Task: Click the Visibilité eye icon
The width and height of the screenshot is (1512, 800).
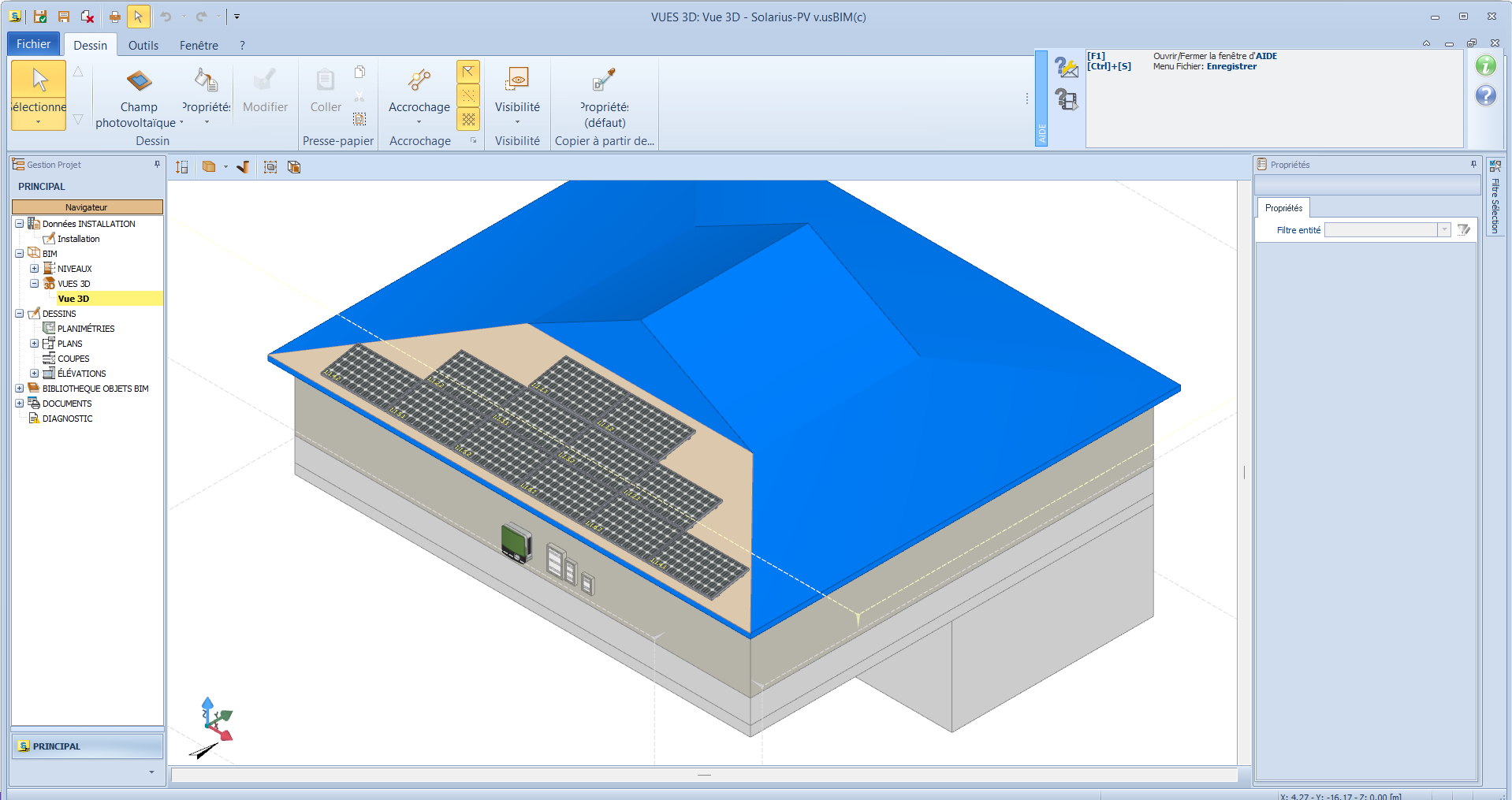Action: [517, 80]
